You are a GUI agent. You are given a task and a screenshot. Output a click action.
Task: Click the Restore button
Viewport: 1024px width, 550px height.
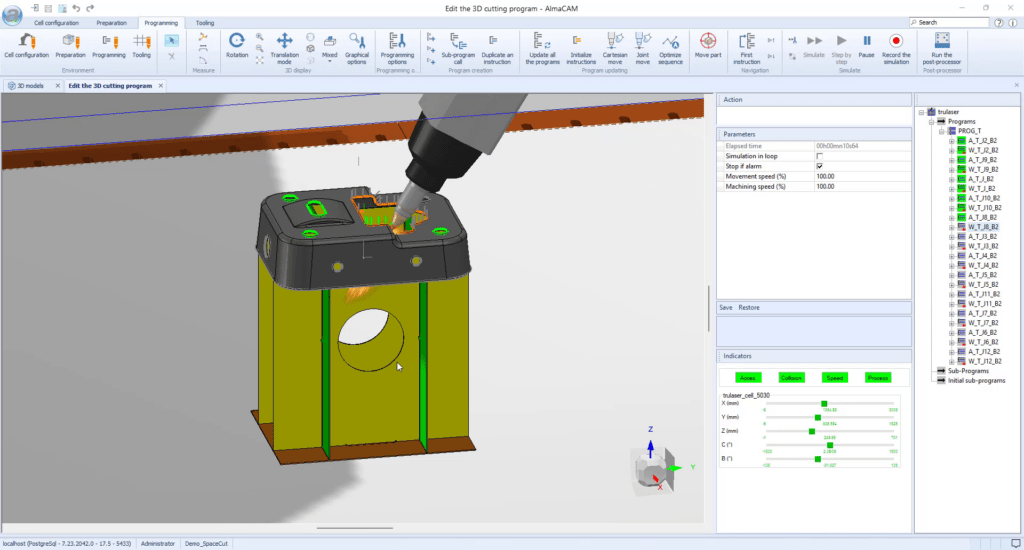coord(749,308)
